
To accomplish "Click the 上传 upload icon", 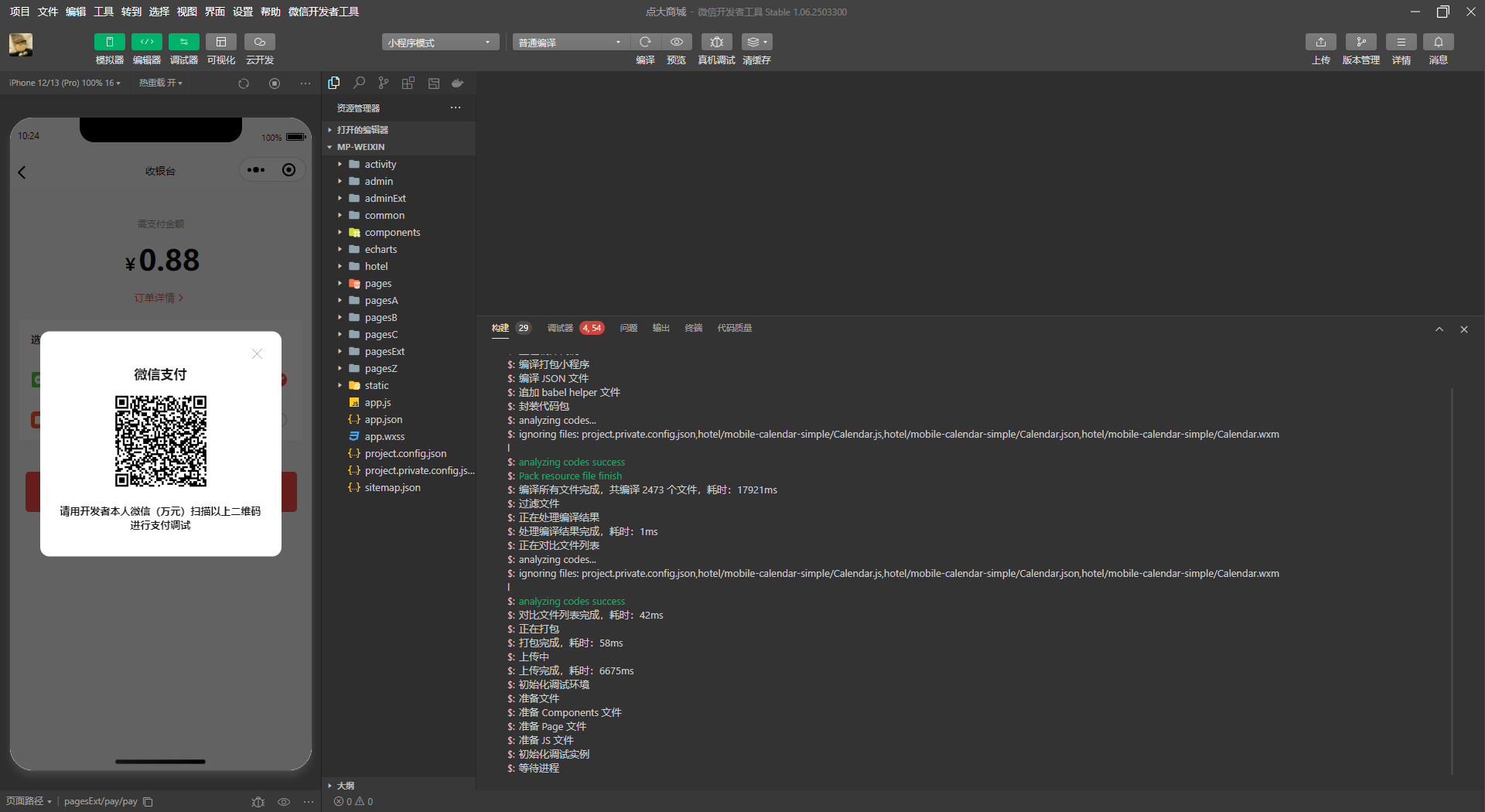I will click(1321, 42).
